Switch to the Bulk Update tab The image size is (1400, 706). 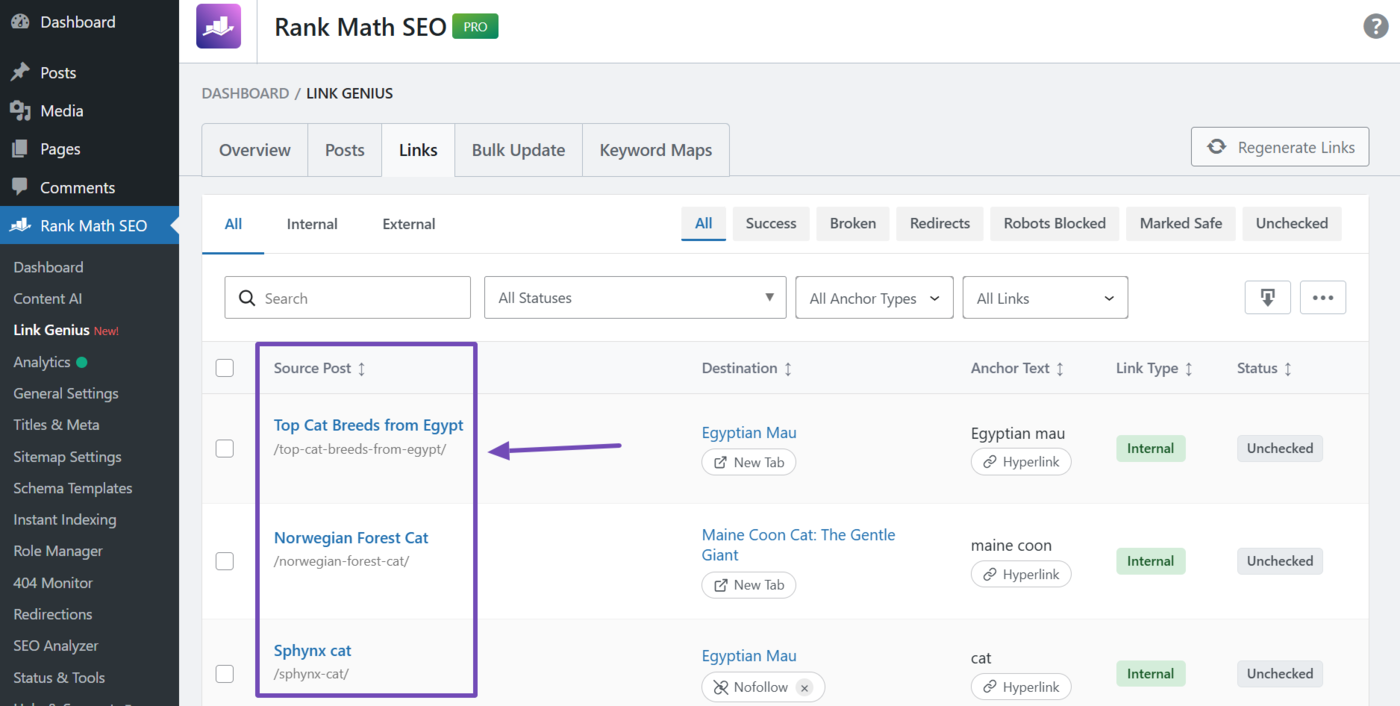pyautogui.click(x=518, y=150)
